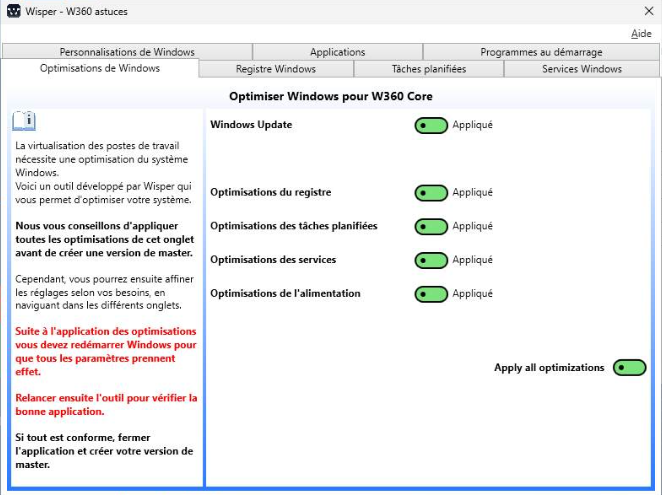Click the bold Nous vous conseillons paragraph
Image resolution: width=662 pixels, height=495 pixels.
pyautogui.click(x=104, y=239)
